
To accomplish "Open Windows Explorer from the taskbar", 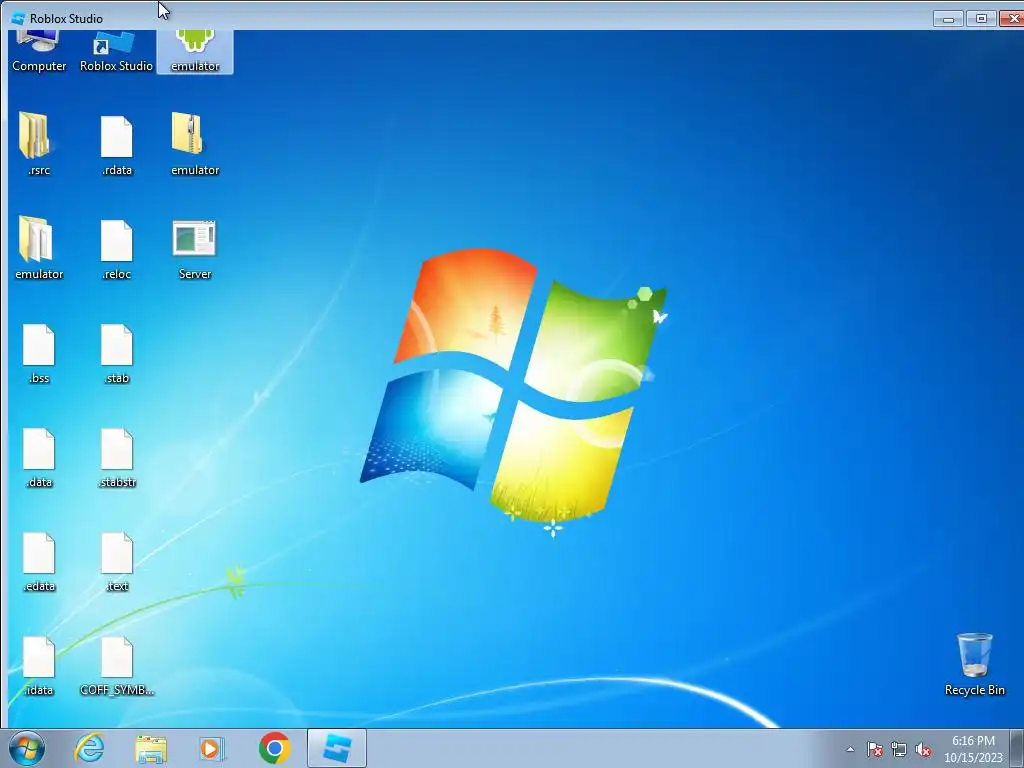I will click(151, 748).
